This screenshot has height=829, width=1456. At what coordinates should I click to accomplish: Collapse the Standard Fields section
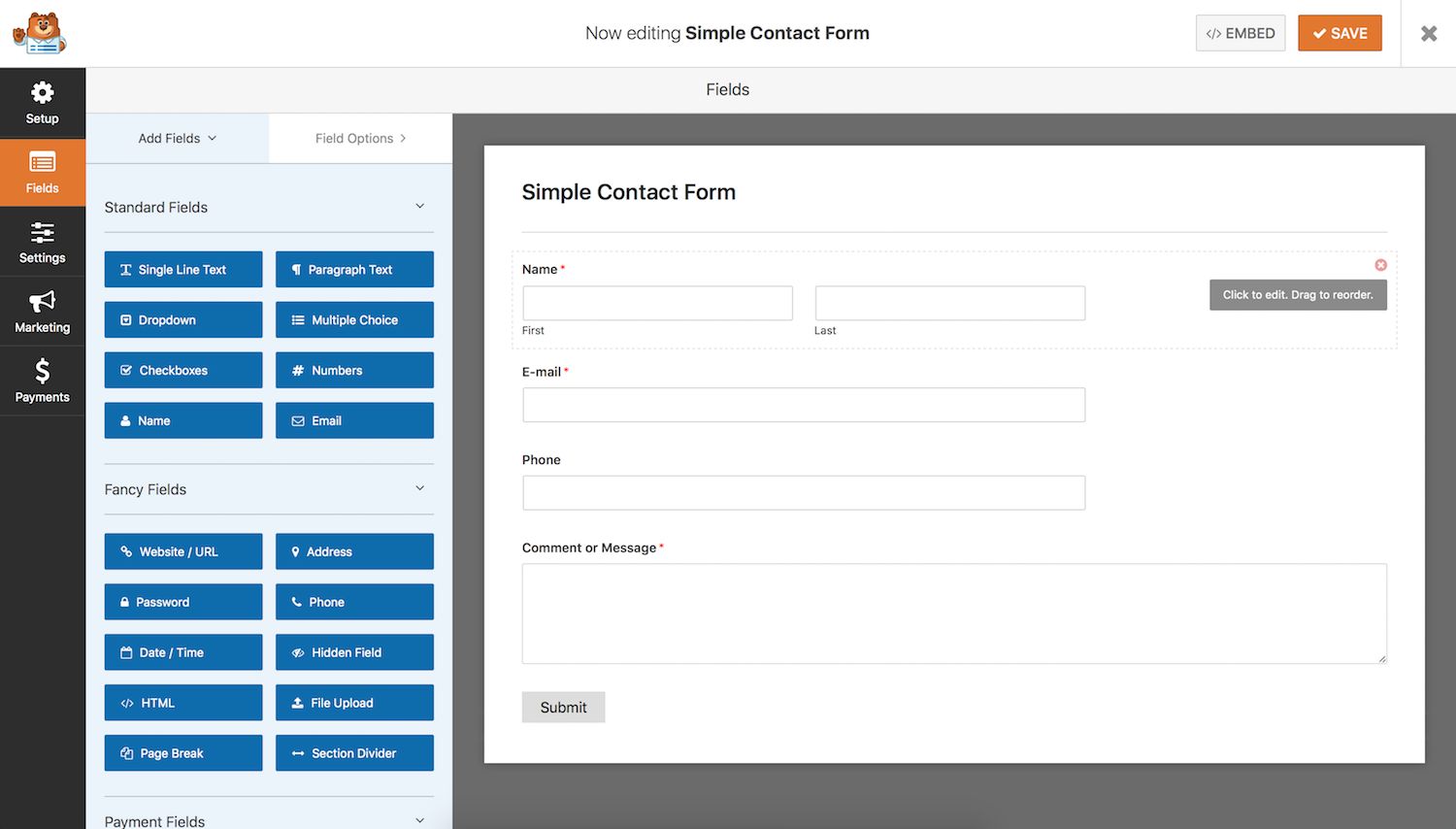pyautogui.click(x=419, y=207)
